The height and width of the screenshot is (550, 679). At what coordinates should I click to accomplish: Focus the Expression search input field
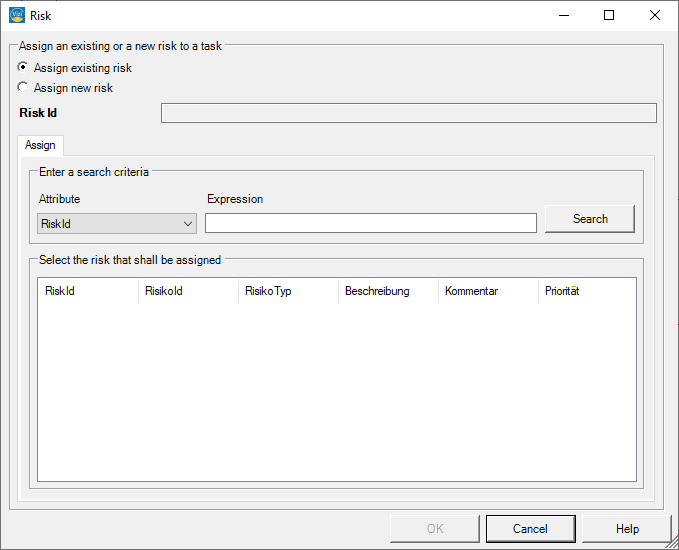(370, 223)
